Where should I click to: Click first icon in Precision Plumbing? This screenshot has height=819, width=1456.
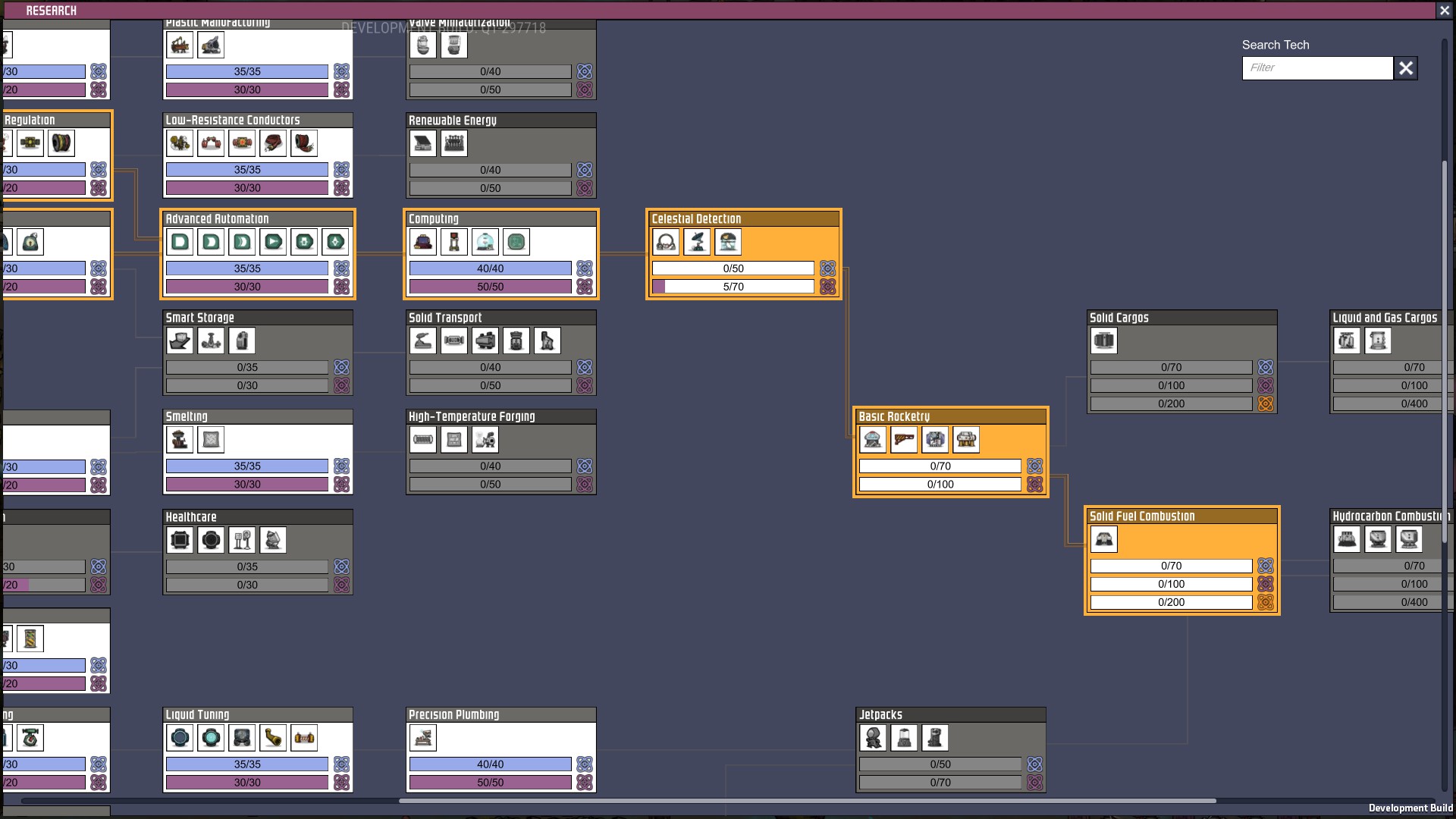point(423,738)
